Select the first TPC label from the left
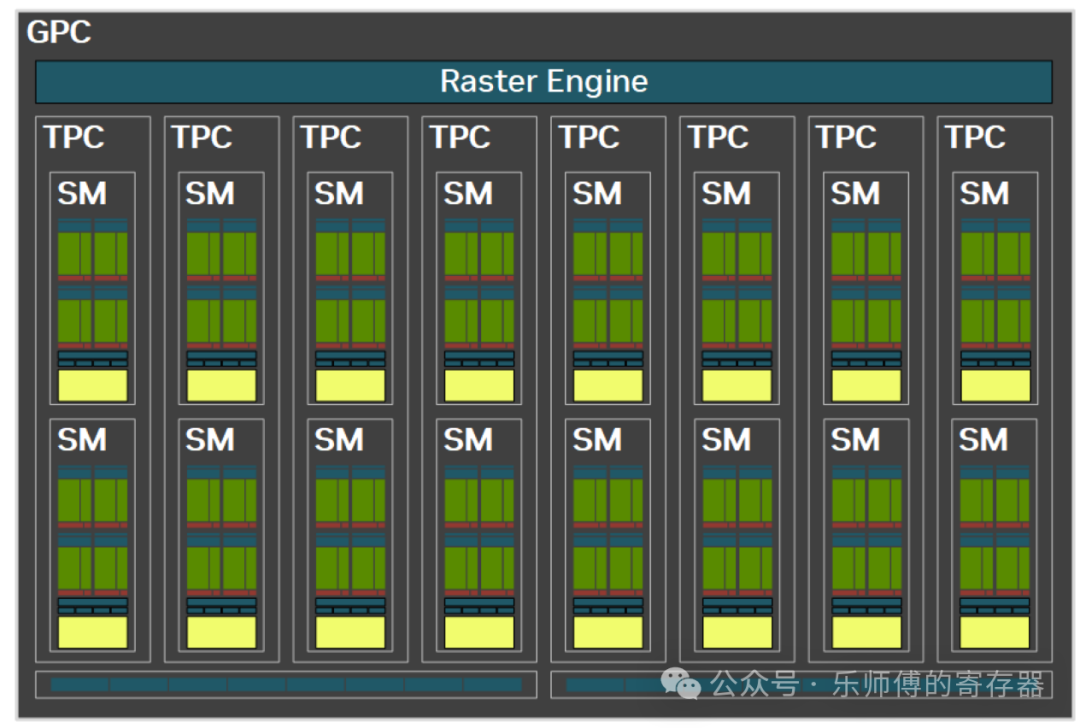This screenshot has width=1080, height=728. pos(74,137)
